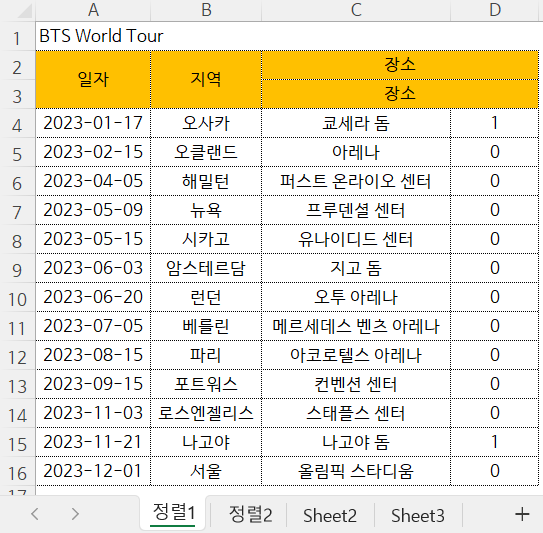
Task: Click date cell 2023-05-09
Action: pos(93,210)
